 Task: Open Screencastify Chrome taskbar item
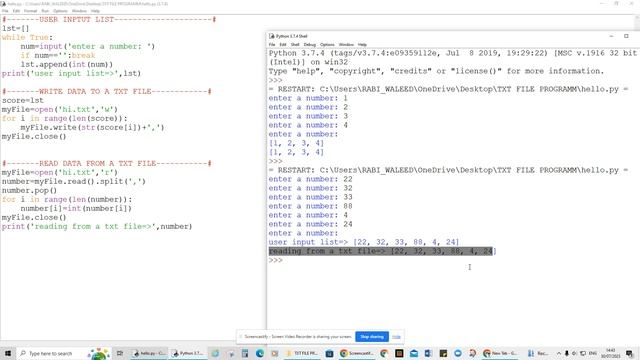click(357, 353)
